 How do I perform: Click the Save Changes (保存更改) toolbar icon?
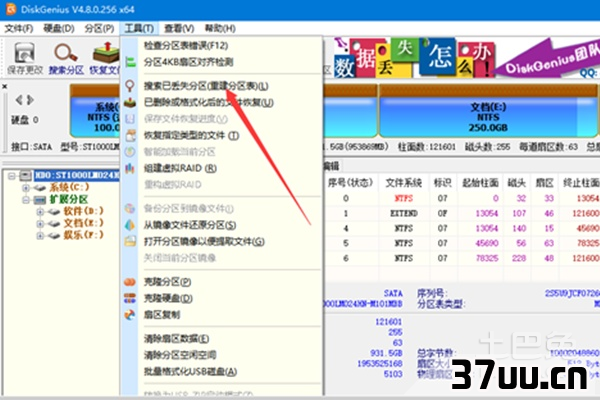pyautogui.click(x=25, y=53)
